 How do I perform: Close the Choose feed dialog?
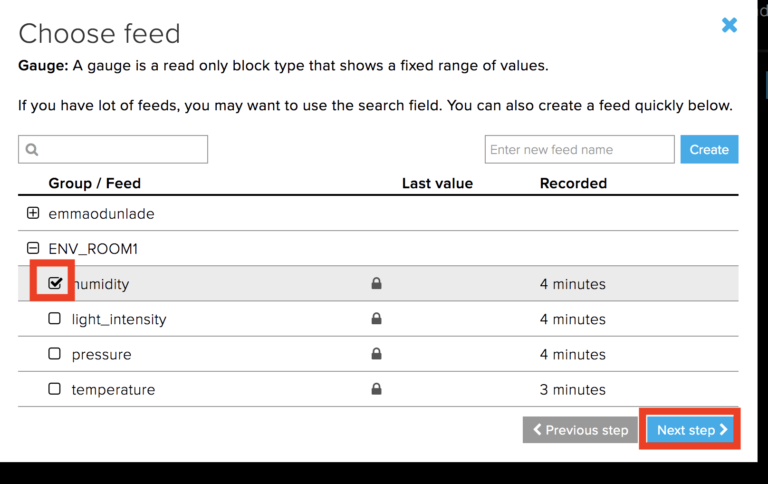pyautogui.click(x=729, y=25)
